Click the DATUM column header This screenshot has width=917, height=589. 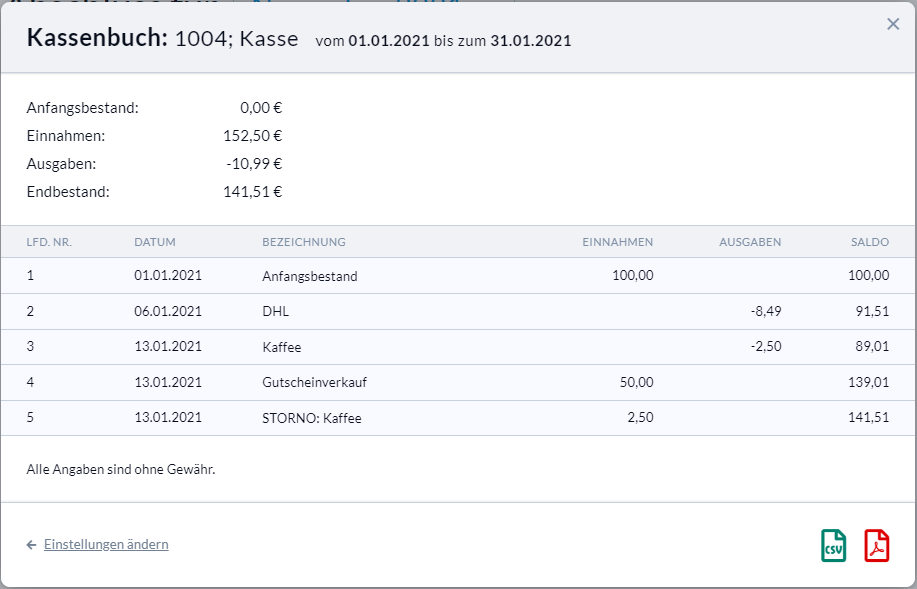(x=155, y=242)
